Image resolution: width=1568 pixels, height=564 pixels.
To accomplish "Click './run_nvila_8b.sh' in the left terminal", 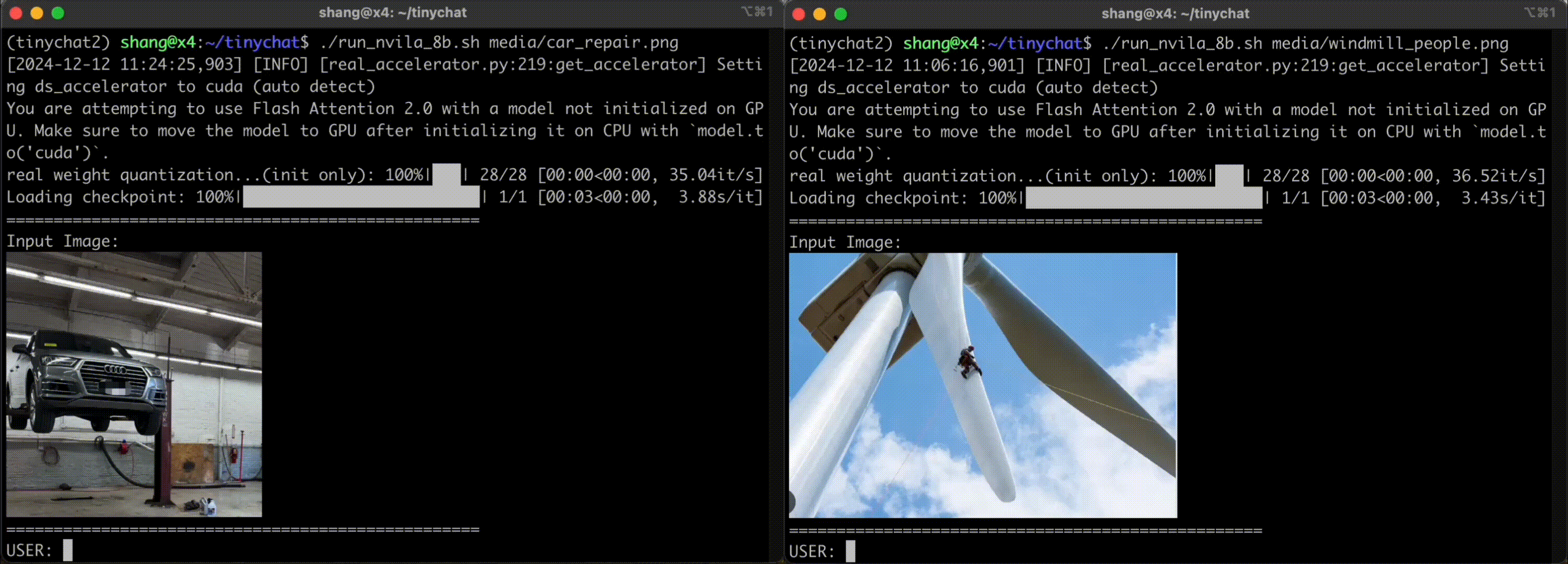I will tap(399, 43).
